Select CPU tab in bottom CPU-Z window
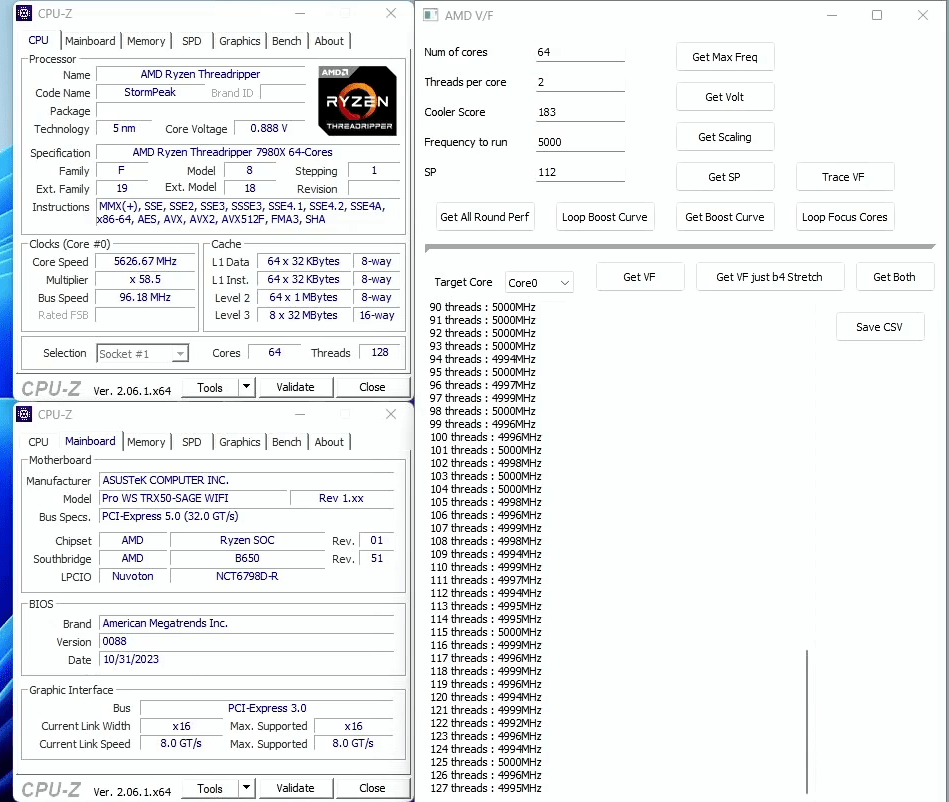 click(x=38, y=442)
